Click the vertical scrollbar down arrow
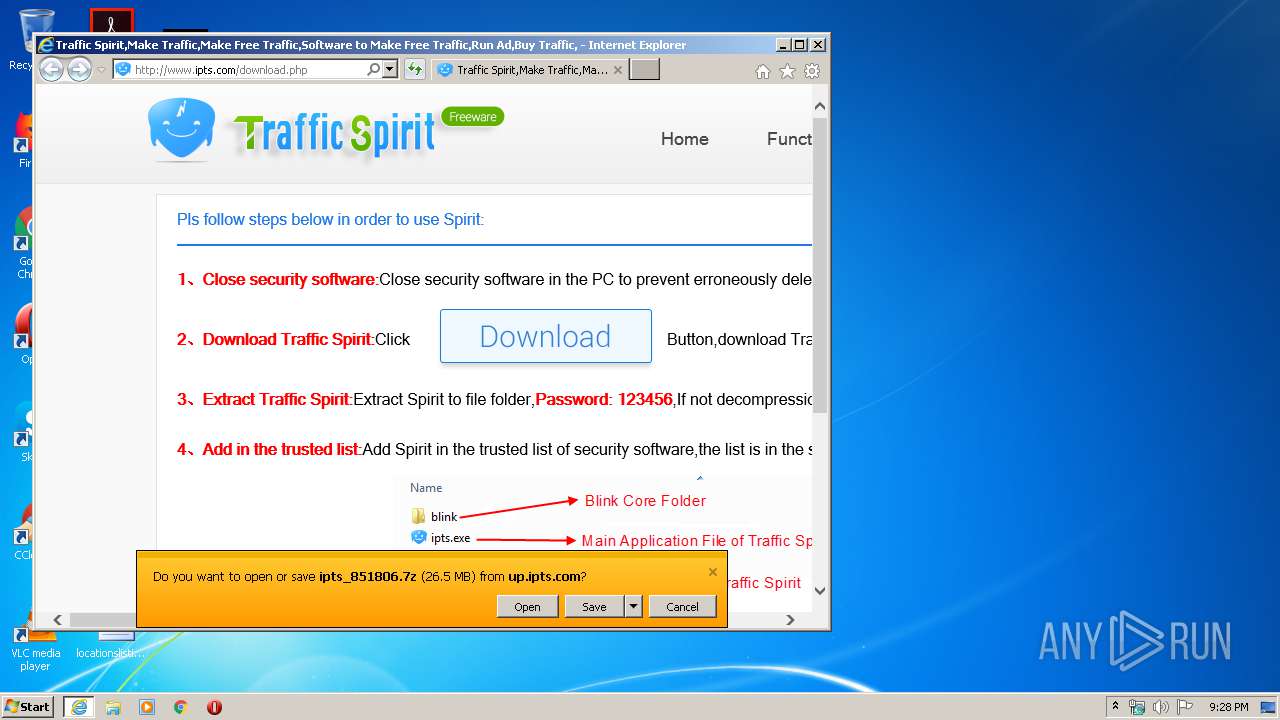The width and height of the screenshot is (1280, 720). 820,590
